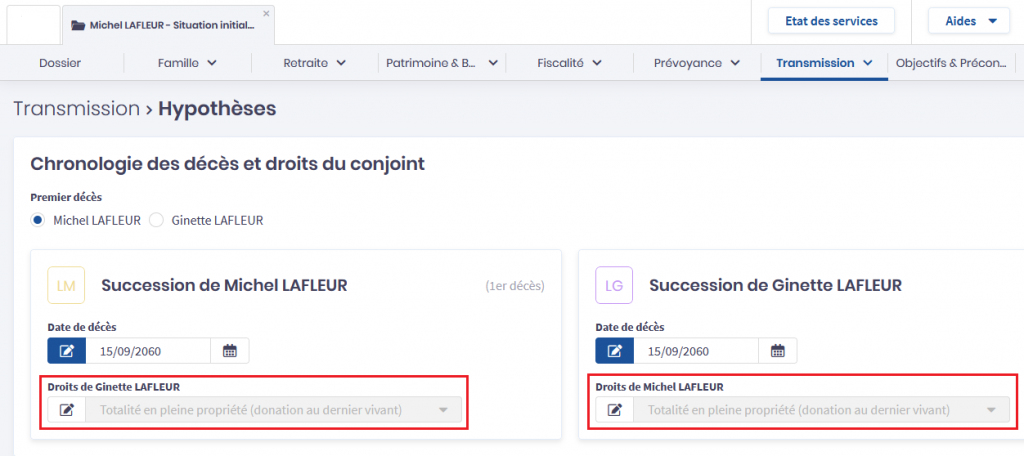
Task: Click edit icon for Droits de Michel LAFLEUR
Action: coord(615,410)
